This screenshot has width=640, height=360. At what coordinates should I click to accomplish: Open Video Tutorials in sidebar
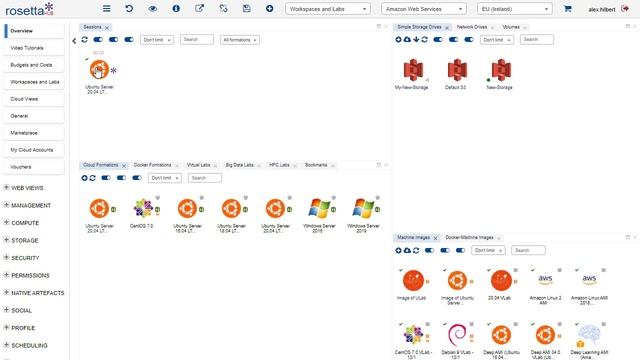click(x=34, y=48)
